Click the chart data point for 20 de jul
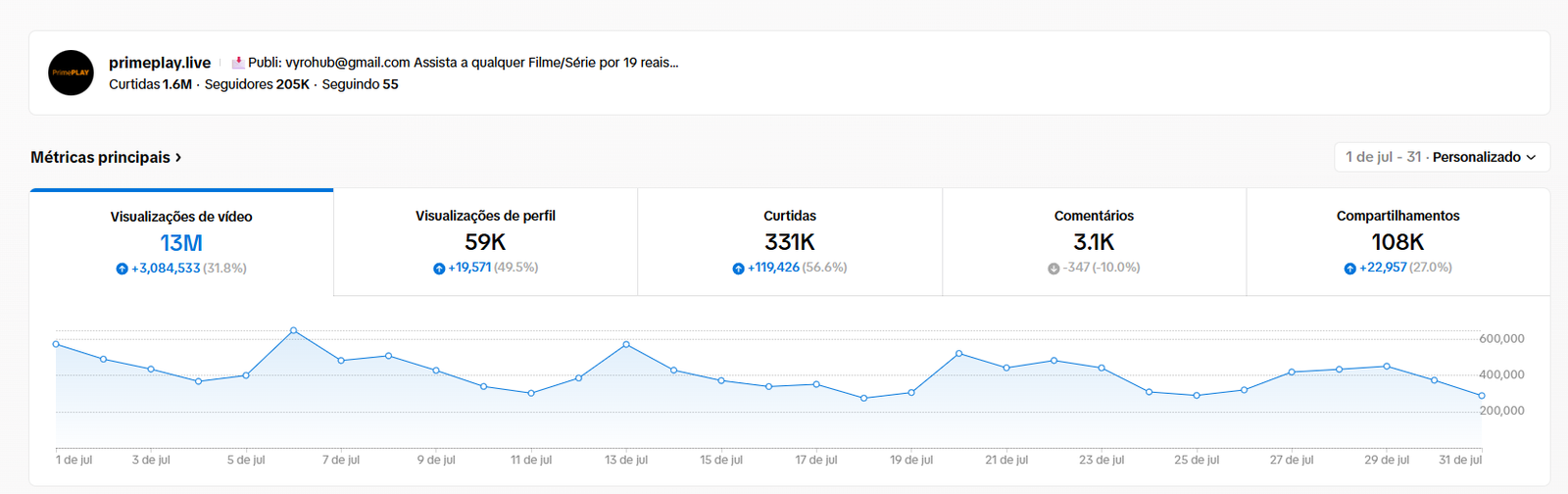The width and height of the screenshot is (1568, 494). [x=959, y=353]
